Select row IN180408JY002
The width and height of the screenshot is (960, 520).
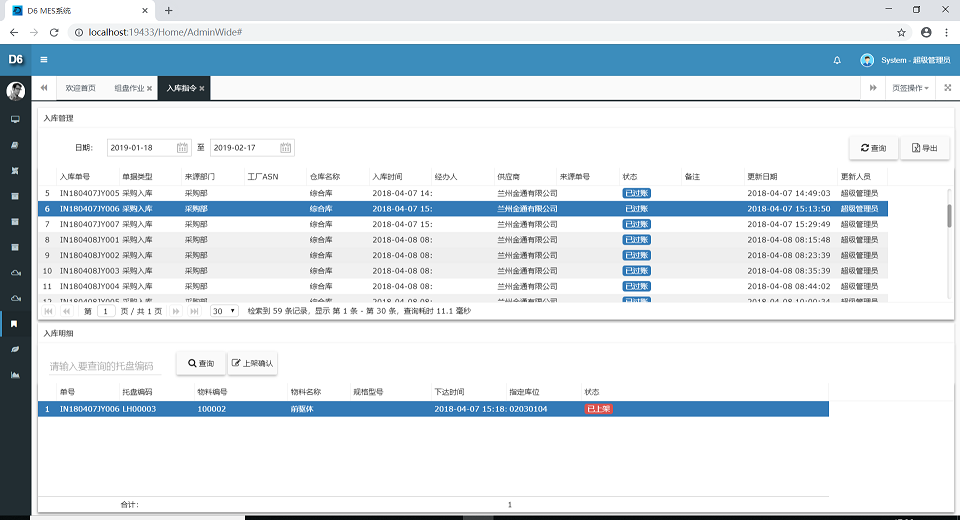coord(463,255)
